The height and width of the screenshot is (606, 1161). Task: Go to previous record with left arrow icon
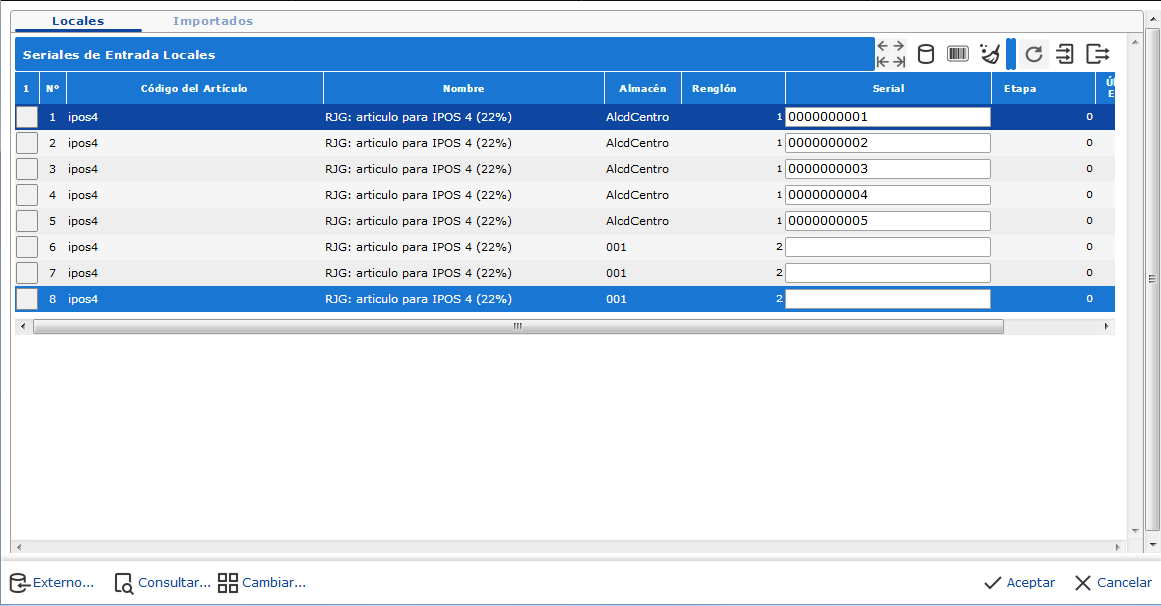883,46
